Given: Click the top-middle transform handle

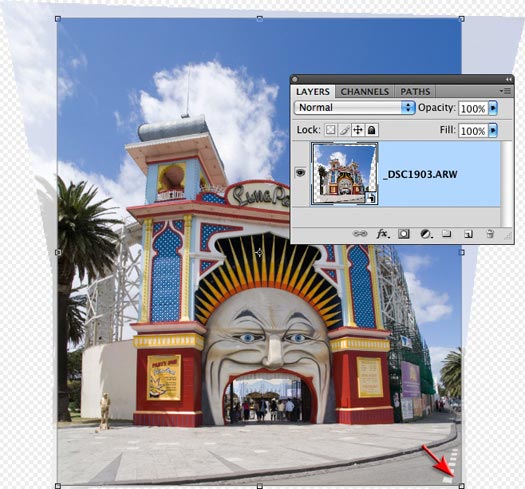Looking at the screenshot, I should pos(259,19).
